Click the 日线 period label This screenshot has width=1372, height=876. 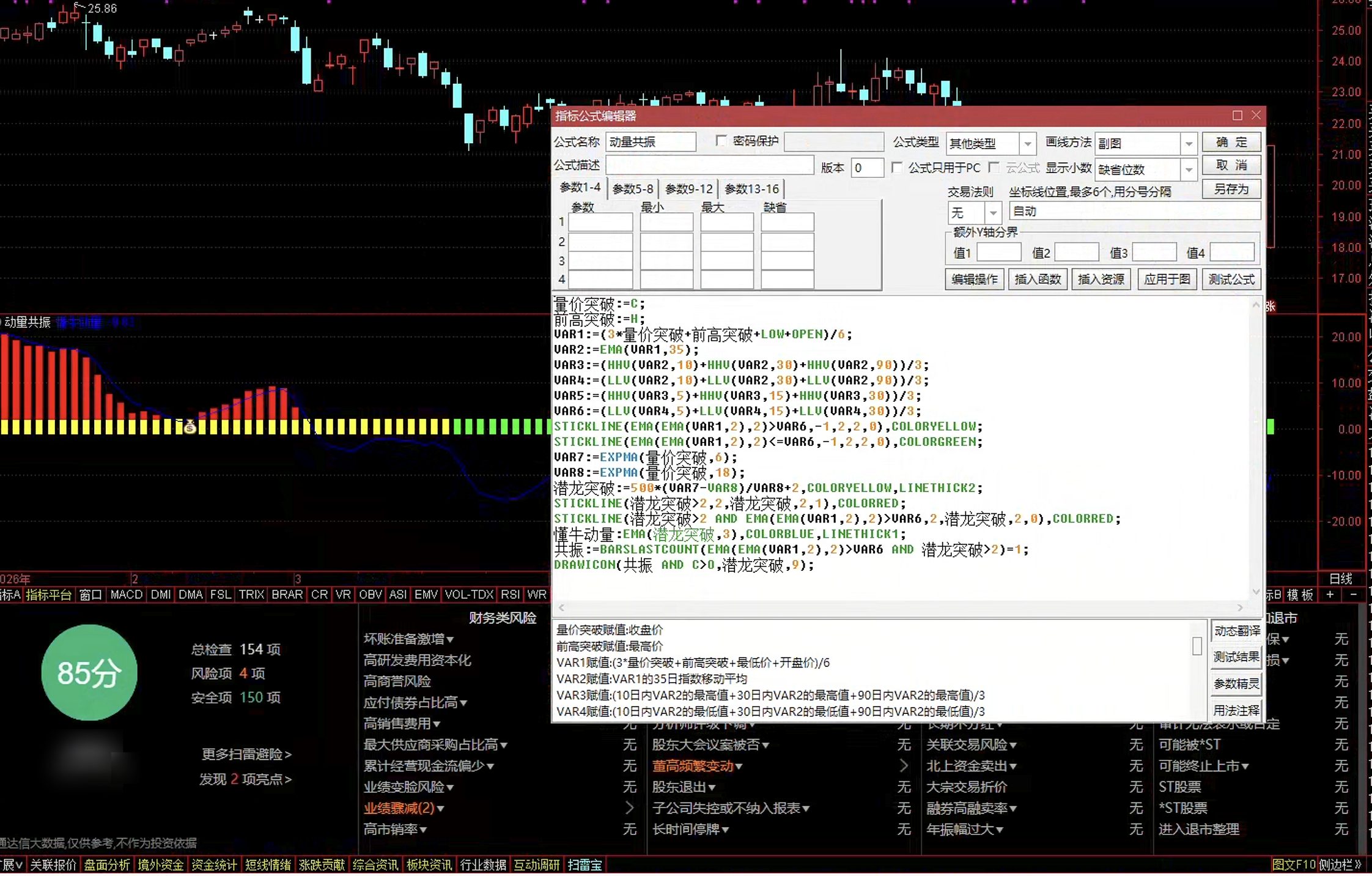coord(1341,579)
